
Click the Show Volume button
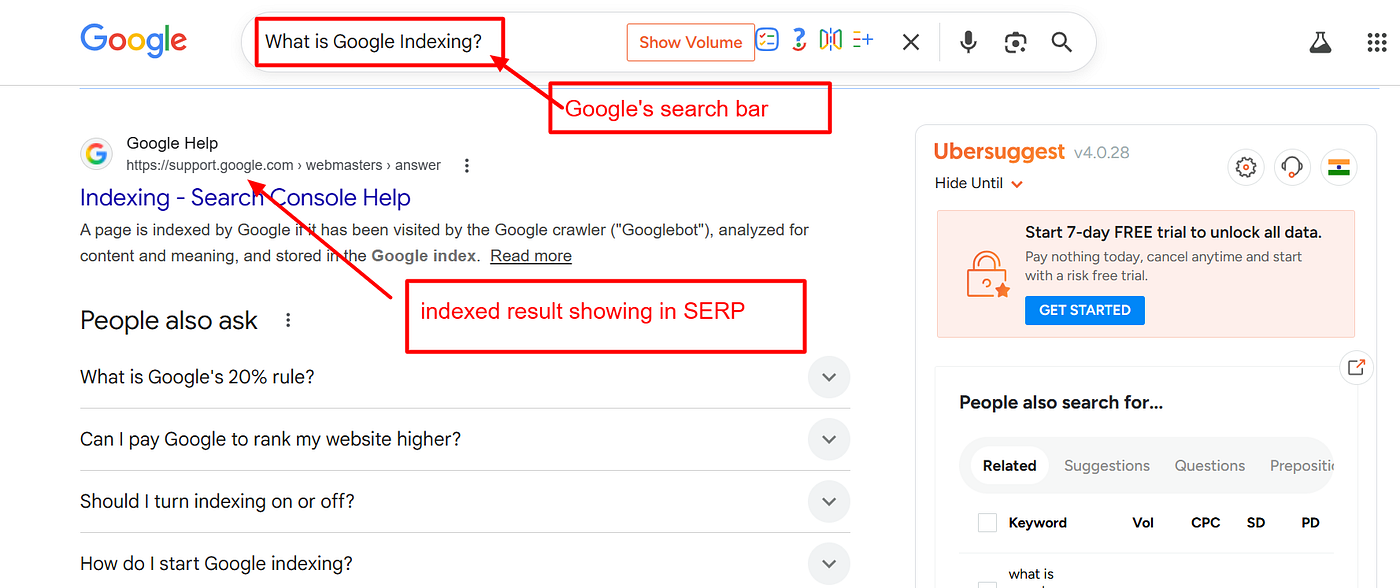(x=690, y=42)
